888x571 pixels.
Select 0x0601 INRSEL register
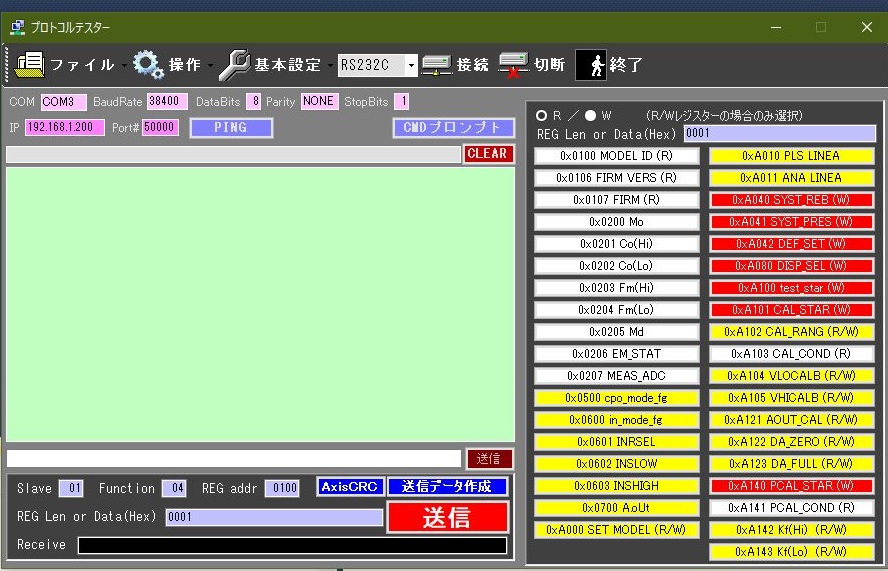617,442
